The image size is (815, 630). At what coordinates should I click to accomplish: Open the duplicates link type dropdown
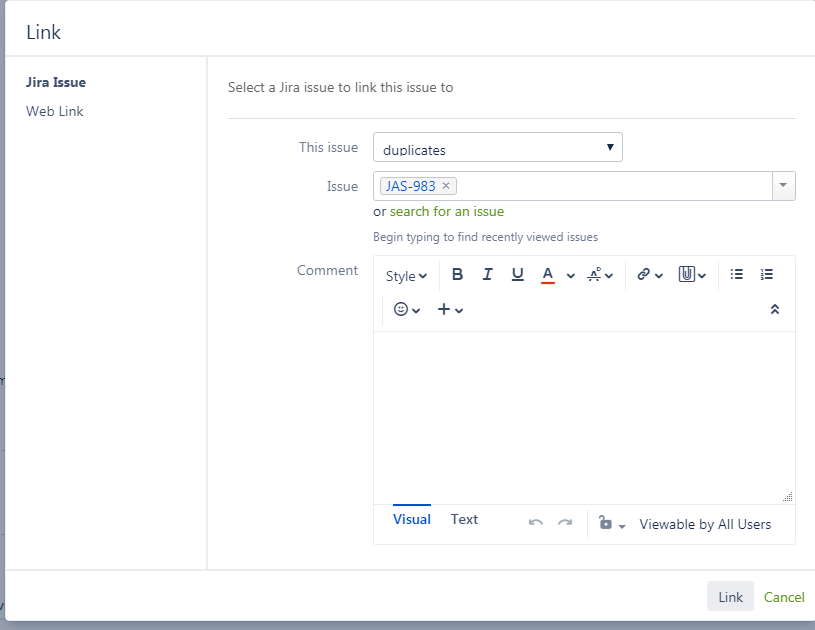point(497,147)
